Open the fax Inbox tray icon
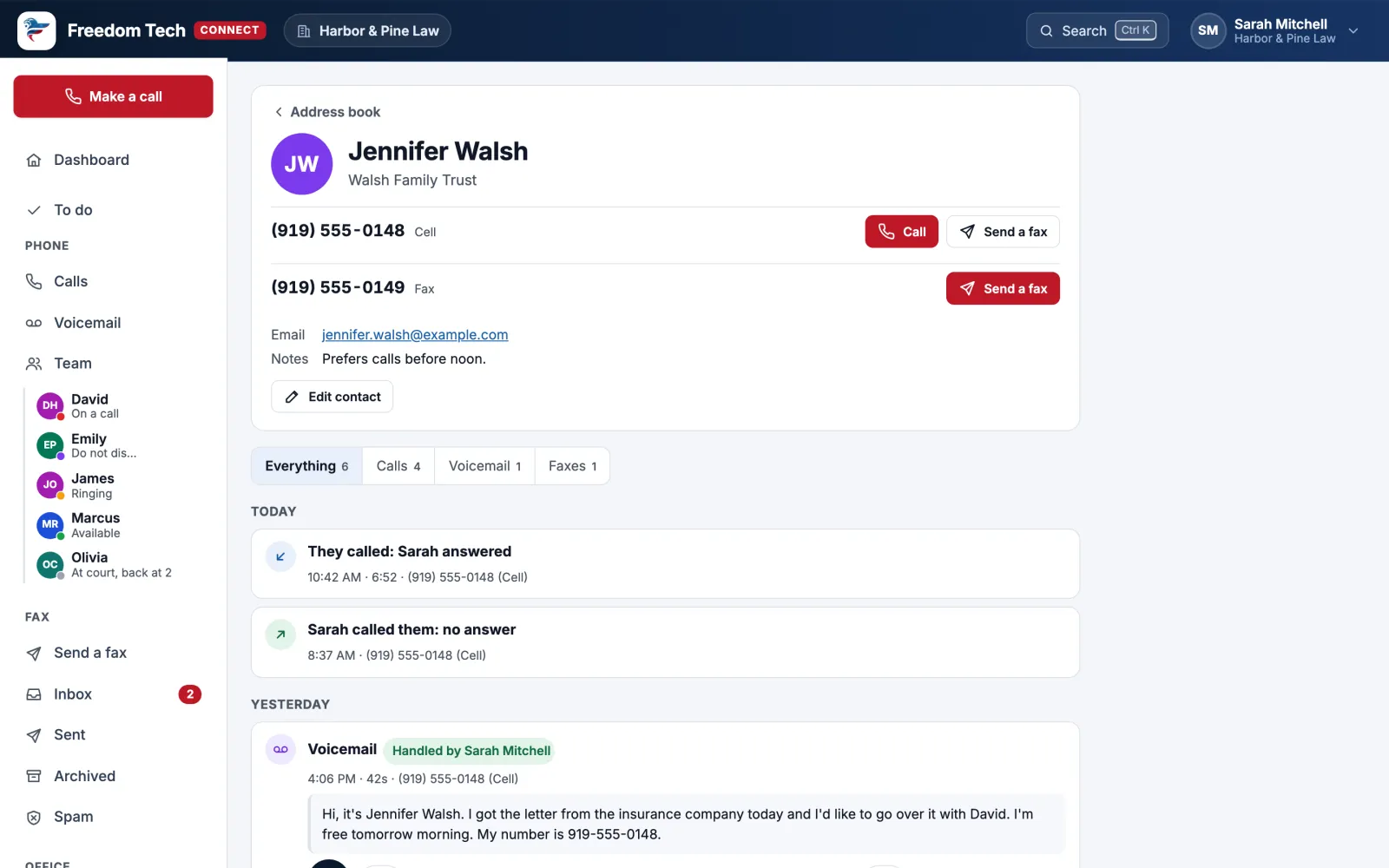Viewport: 1389px width, 868px height. [x=34, y=694]
